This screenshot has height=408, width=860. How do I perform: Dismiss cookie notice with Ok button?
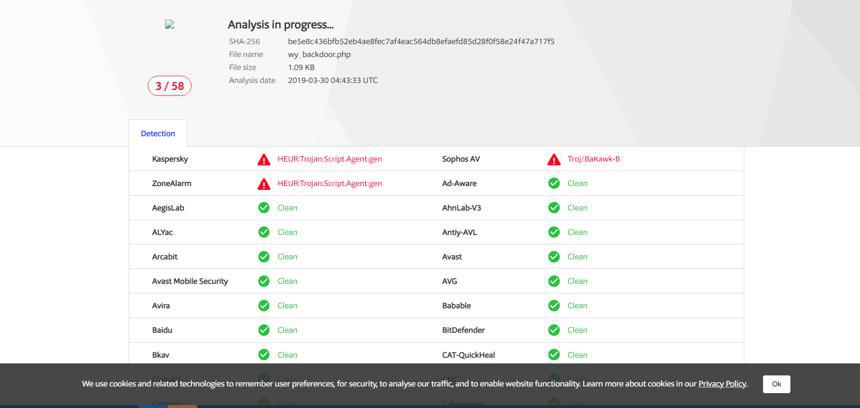(776, 384)
